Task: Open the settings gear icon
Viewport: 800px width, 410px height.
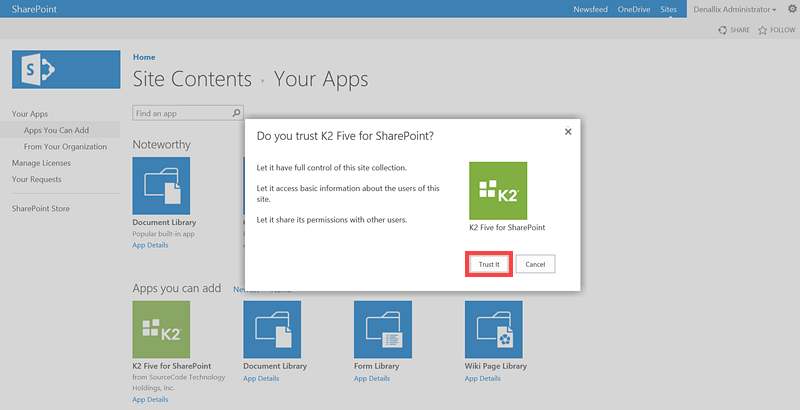Action: (x=792, y=9)
